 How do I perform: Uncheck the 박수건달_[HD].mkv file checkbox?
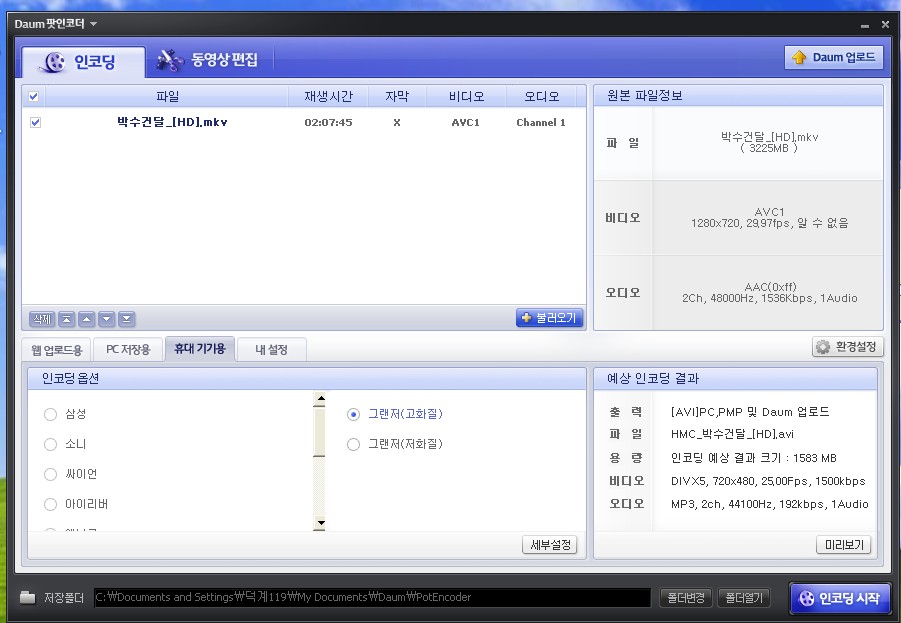pyautogui.click(x=36, y=122)
